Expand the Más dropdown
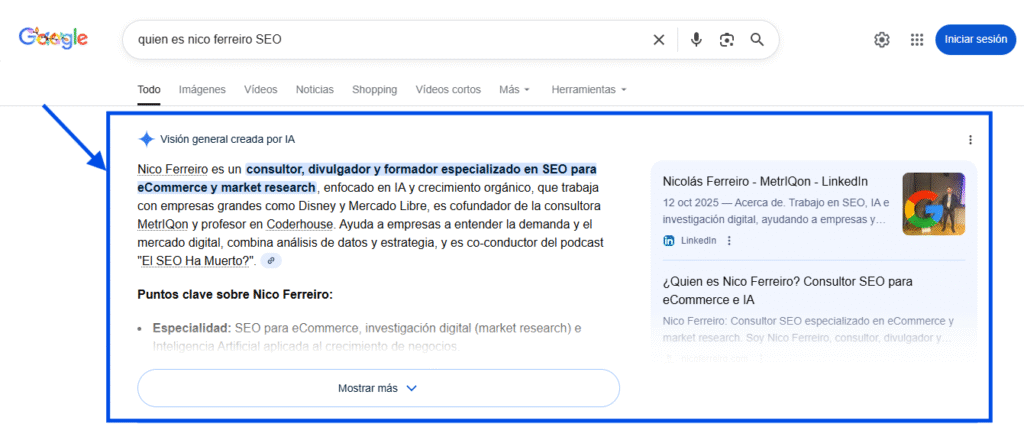Viewport: 1024px width, 424px height. pyautogui.click(x=514, y=90)
